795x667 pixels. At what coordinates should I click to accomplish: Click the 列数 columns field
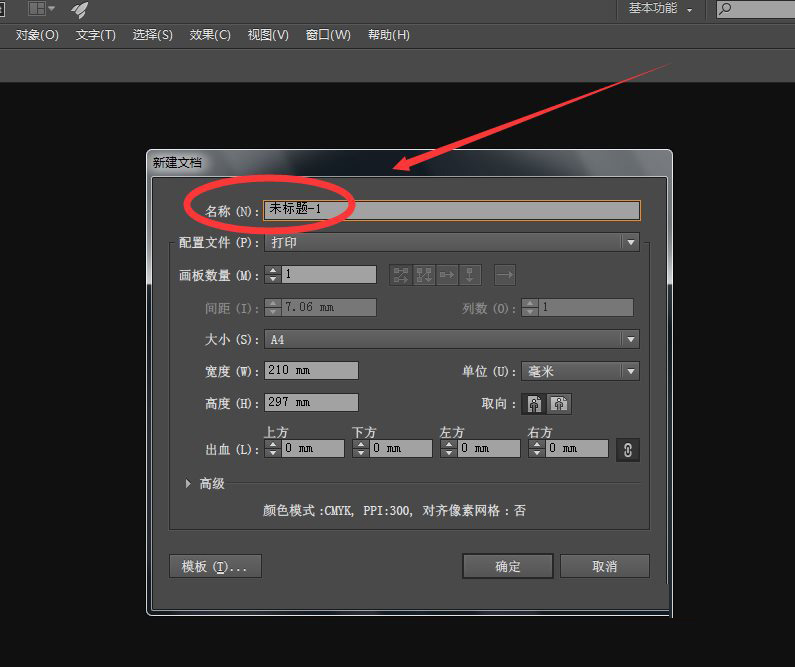pyautogui.click(x=587, y=307)
